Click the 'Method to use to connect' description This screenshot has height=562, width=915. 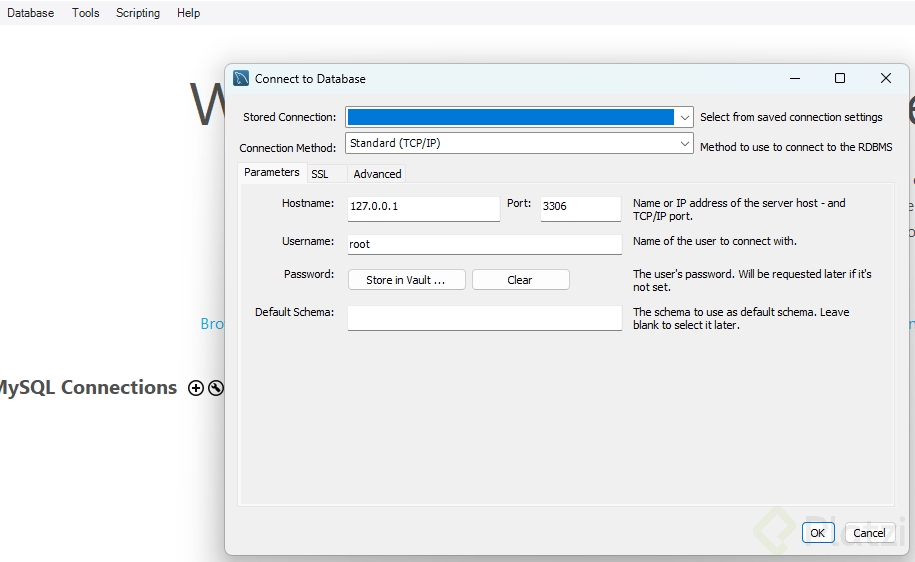[x=796, y=147]
